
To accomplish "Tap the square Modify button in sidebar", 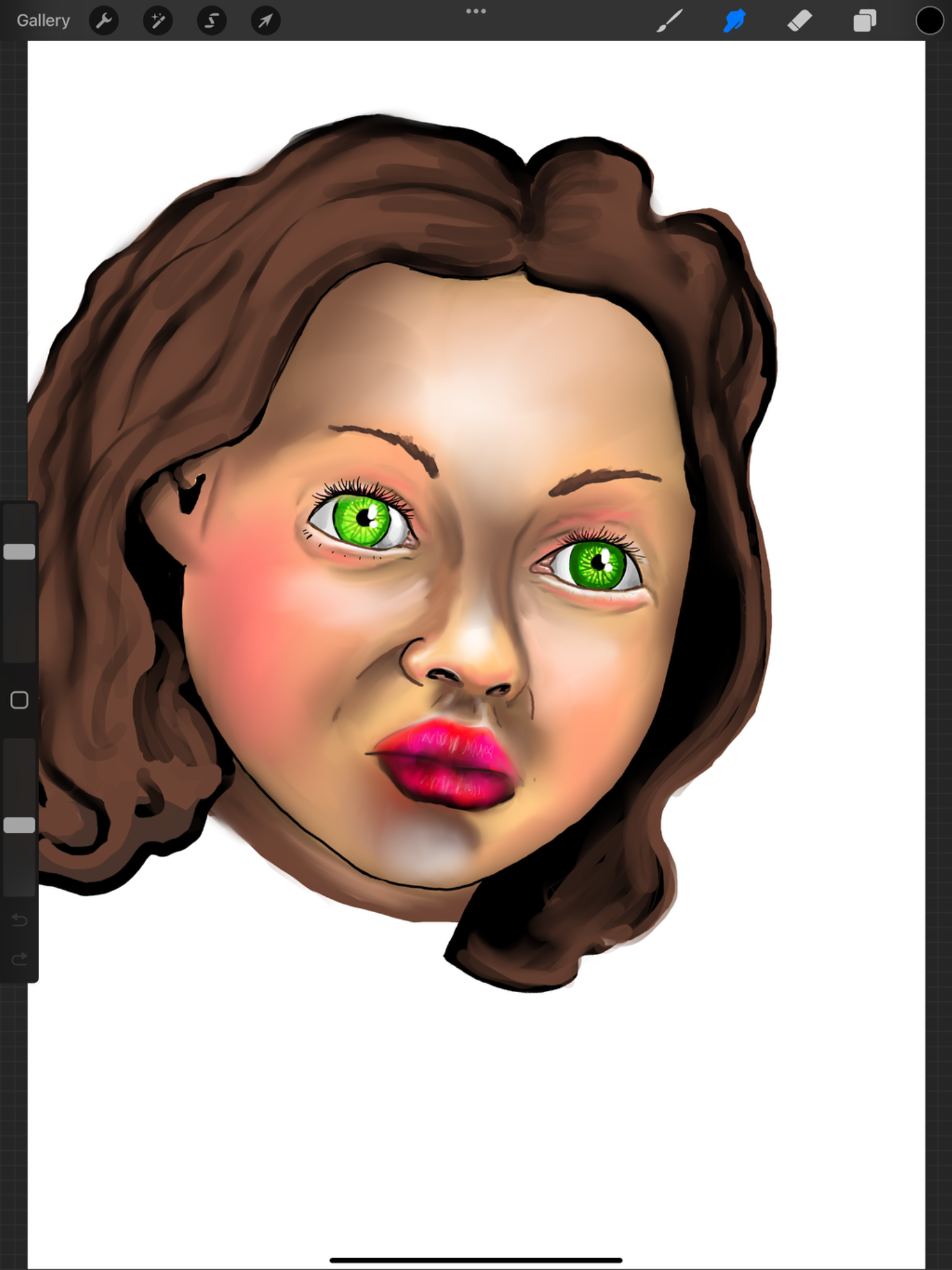I will tap(19, 700).
